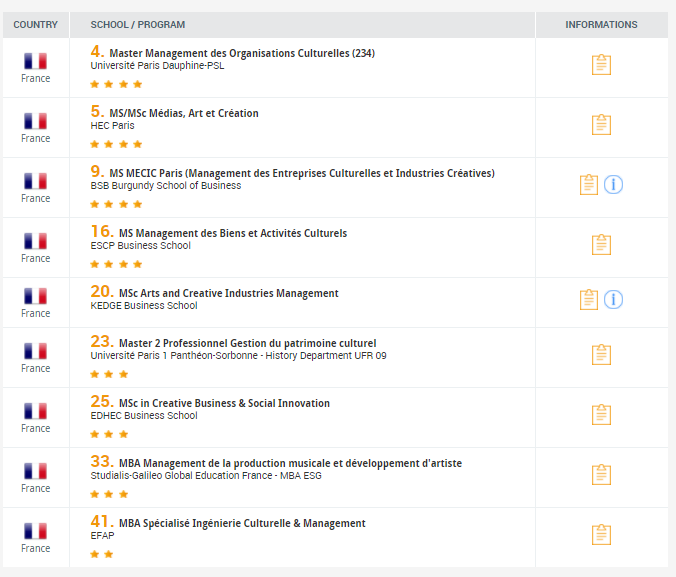This screenshot has width=676, height=577.
Task: Open clipboard info icon for Université Paris Dauphine-PSL
Action: 601,65
